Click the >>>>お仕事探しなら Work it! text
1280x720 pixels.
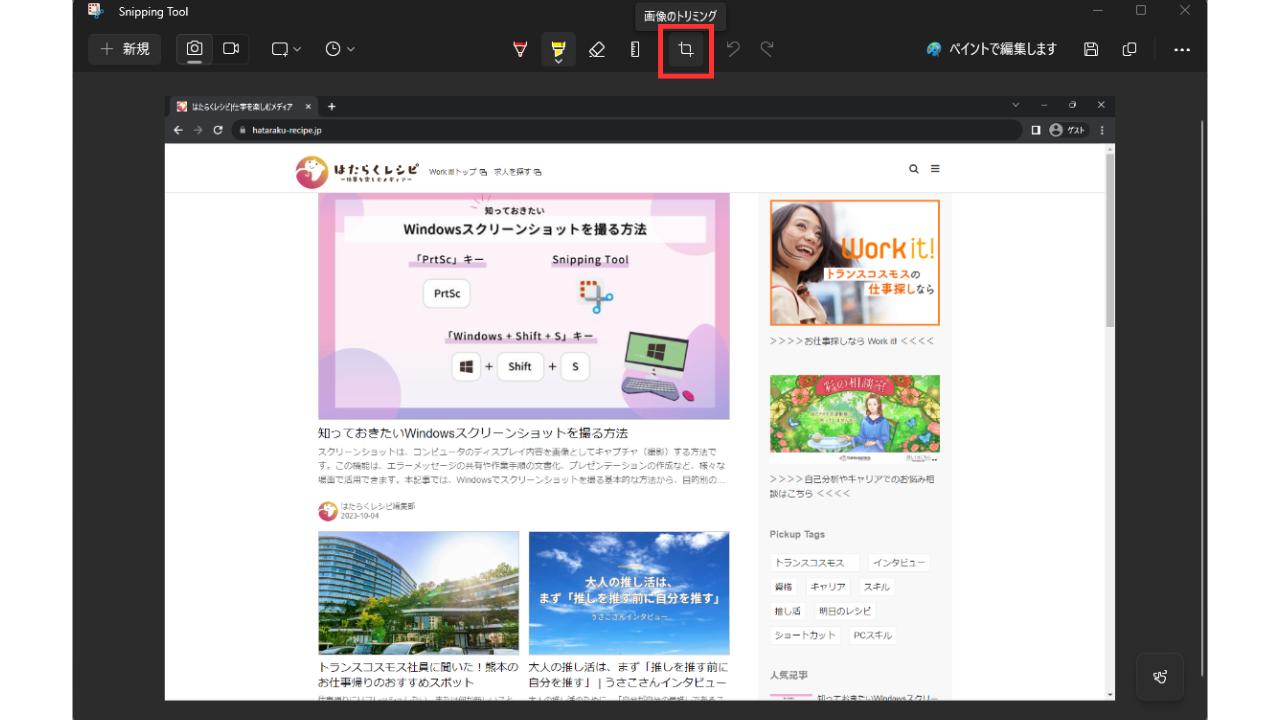click(x=852, y=341)
